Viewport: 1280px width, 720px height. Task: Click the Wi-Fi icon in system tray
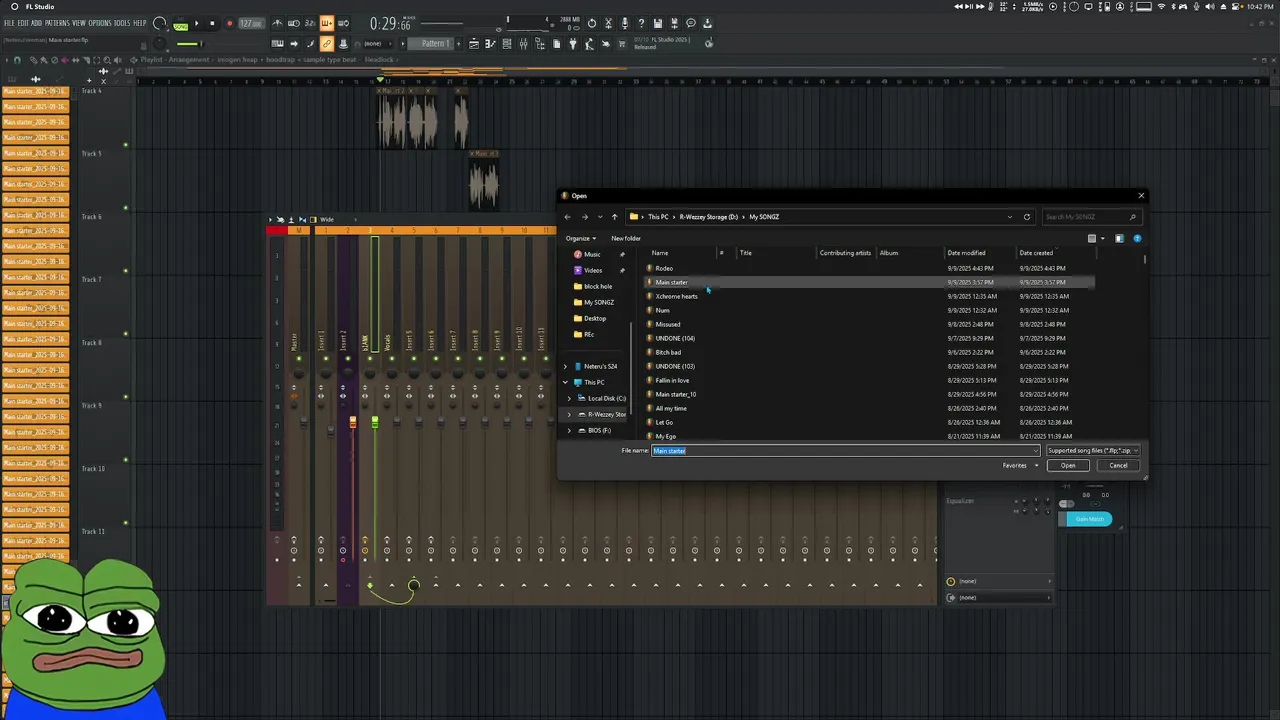[x=1161, y=6]
